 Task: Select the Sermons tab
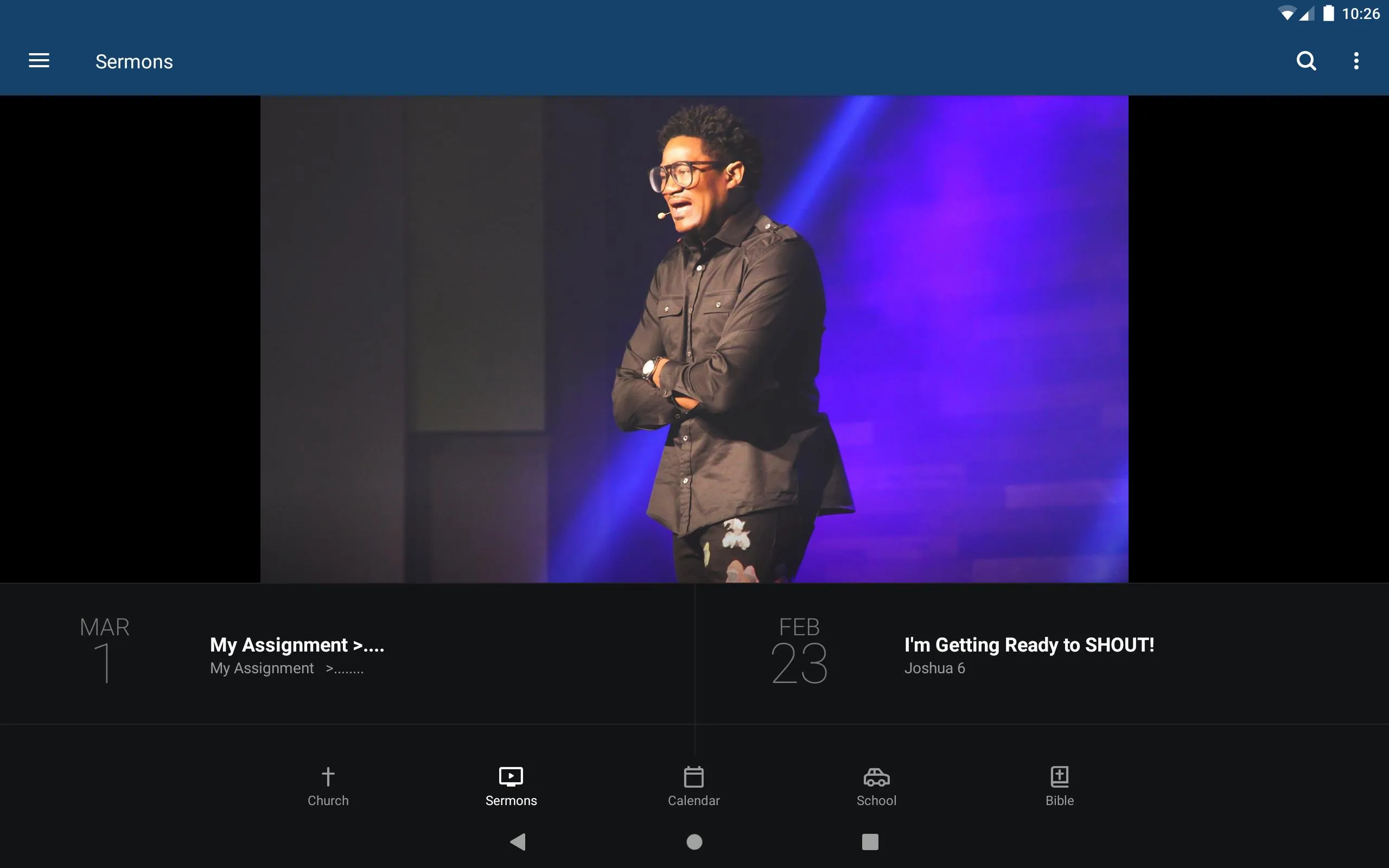coord(511,784)
